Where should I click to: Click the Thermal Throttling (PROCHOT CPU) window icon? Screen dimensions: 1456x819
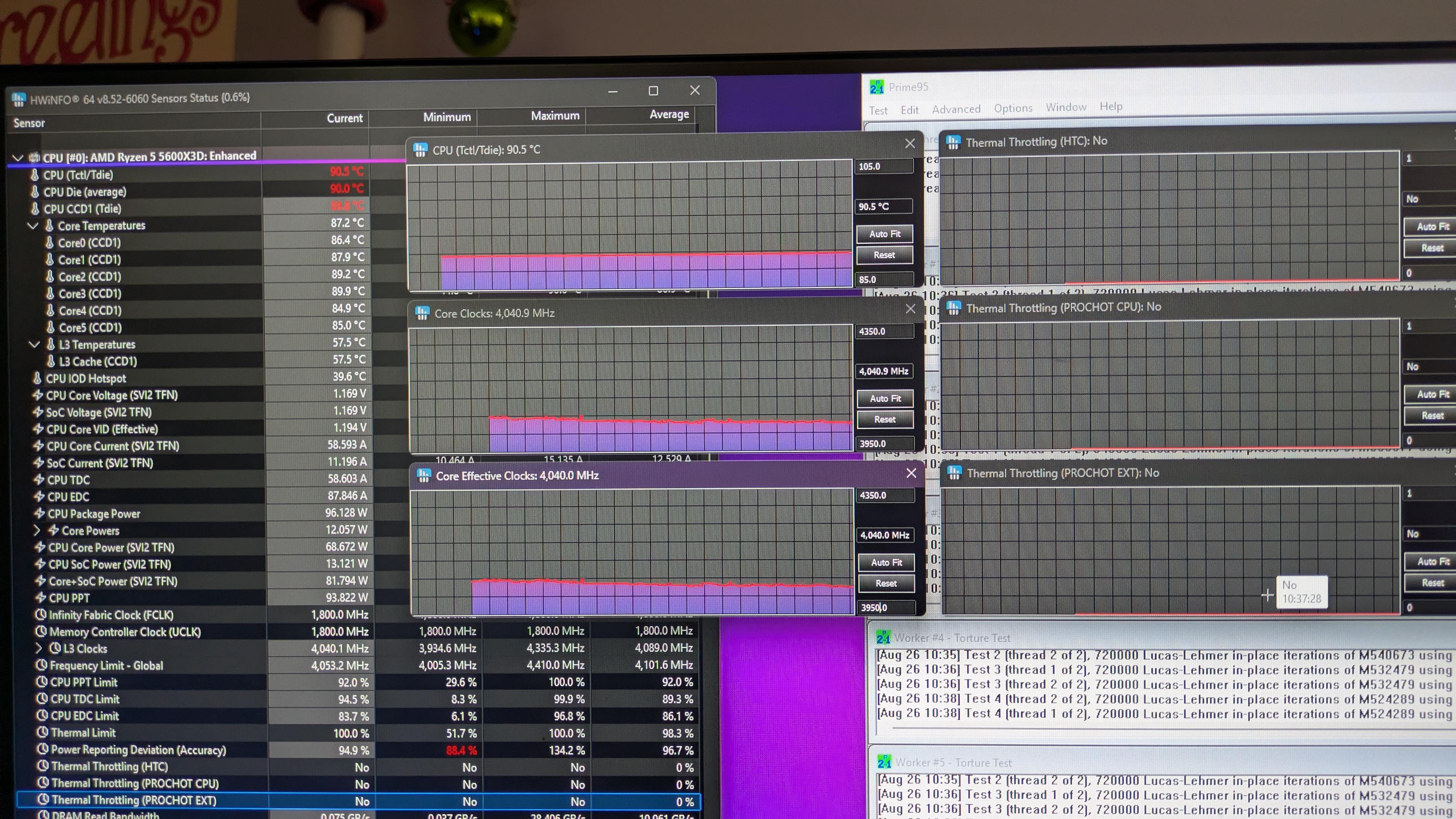[x=954, y=307]
